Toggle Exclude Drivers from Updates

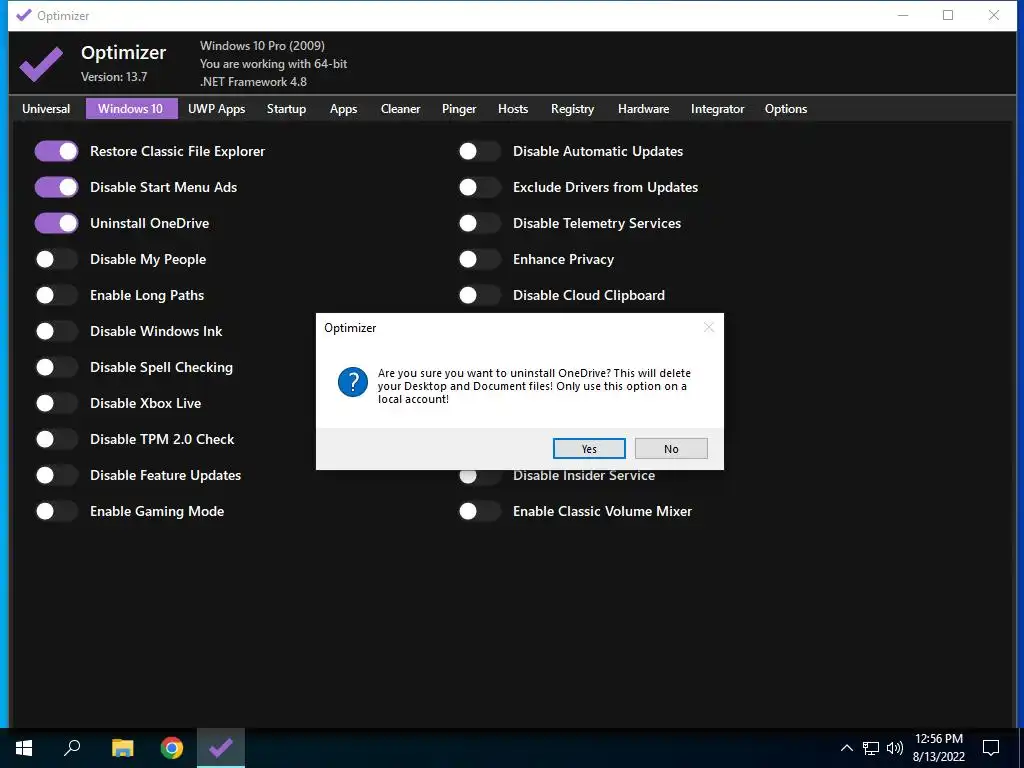tap(479, 187)
